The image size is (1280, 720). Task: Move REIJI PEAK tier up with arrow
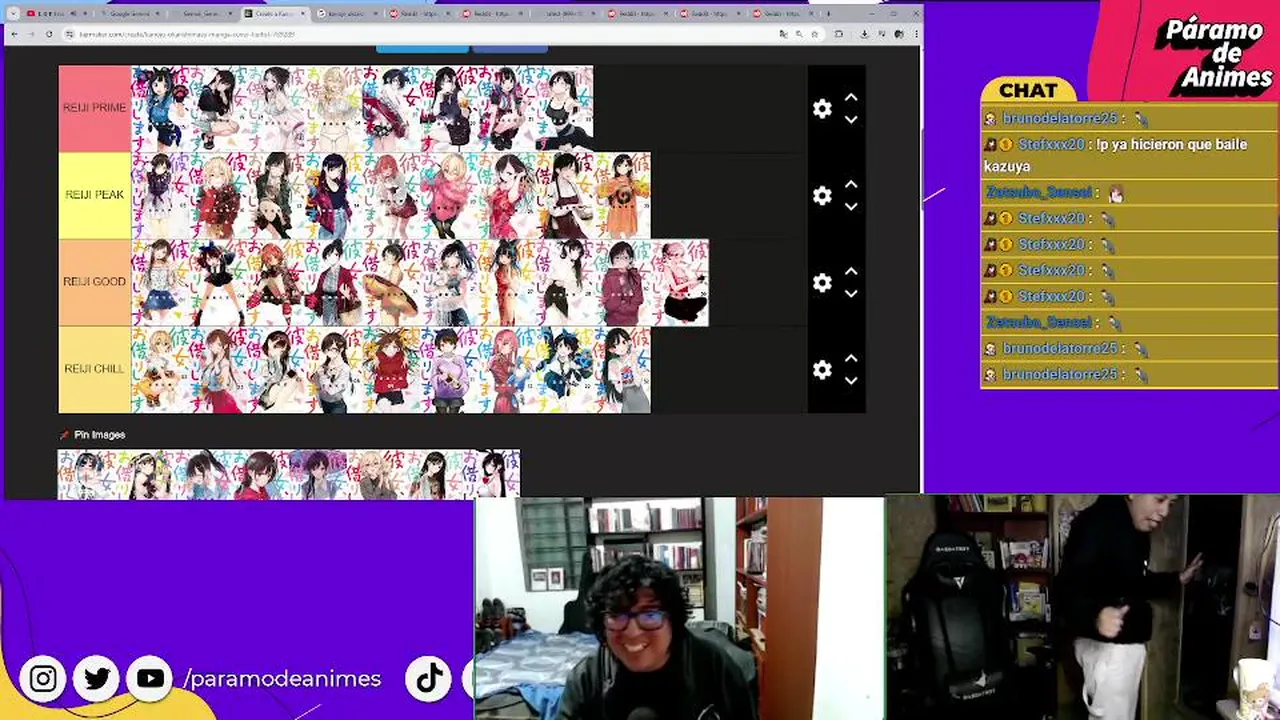(851, 185)
